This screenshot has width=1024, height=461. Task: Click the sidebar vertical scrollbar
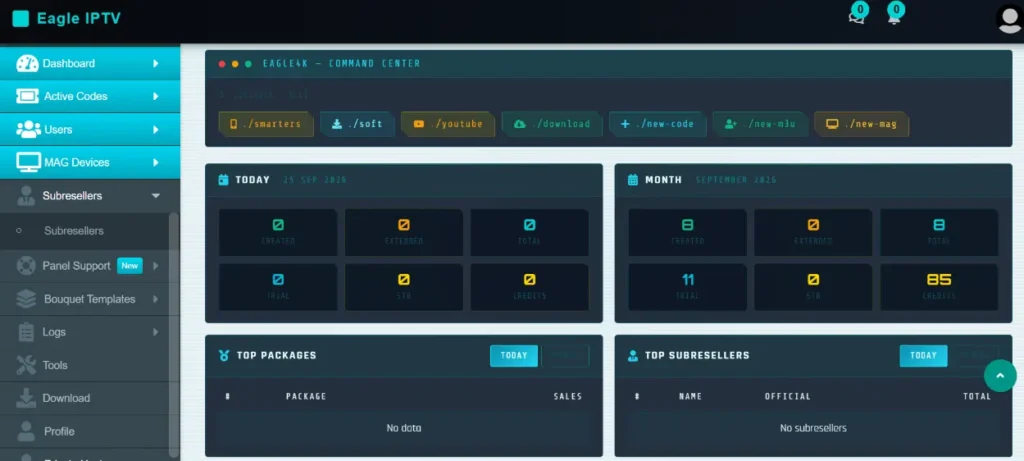(x=173, y=334)
